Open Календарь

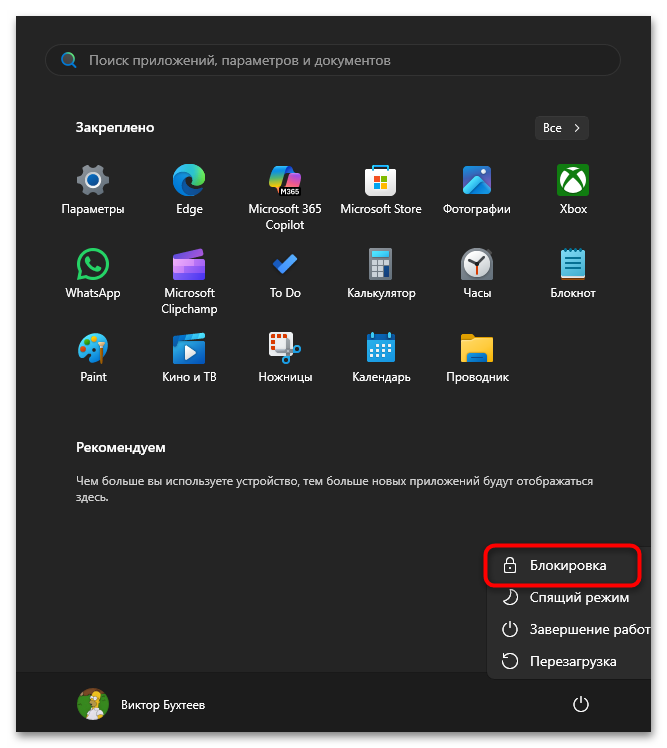[381, 358]
